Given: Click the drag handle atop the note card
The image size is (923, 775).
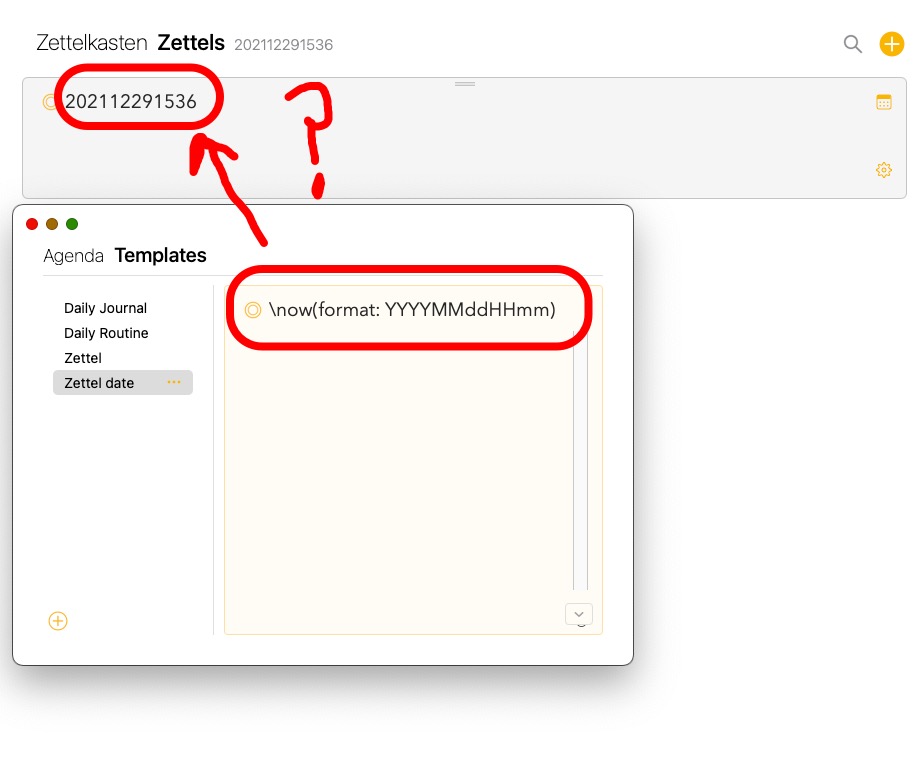Looking at the screenshot, I should (465, 84).
